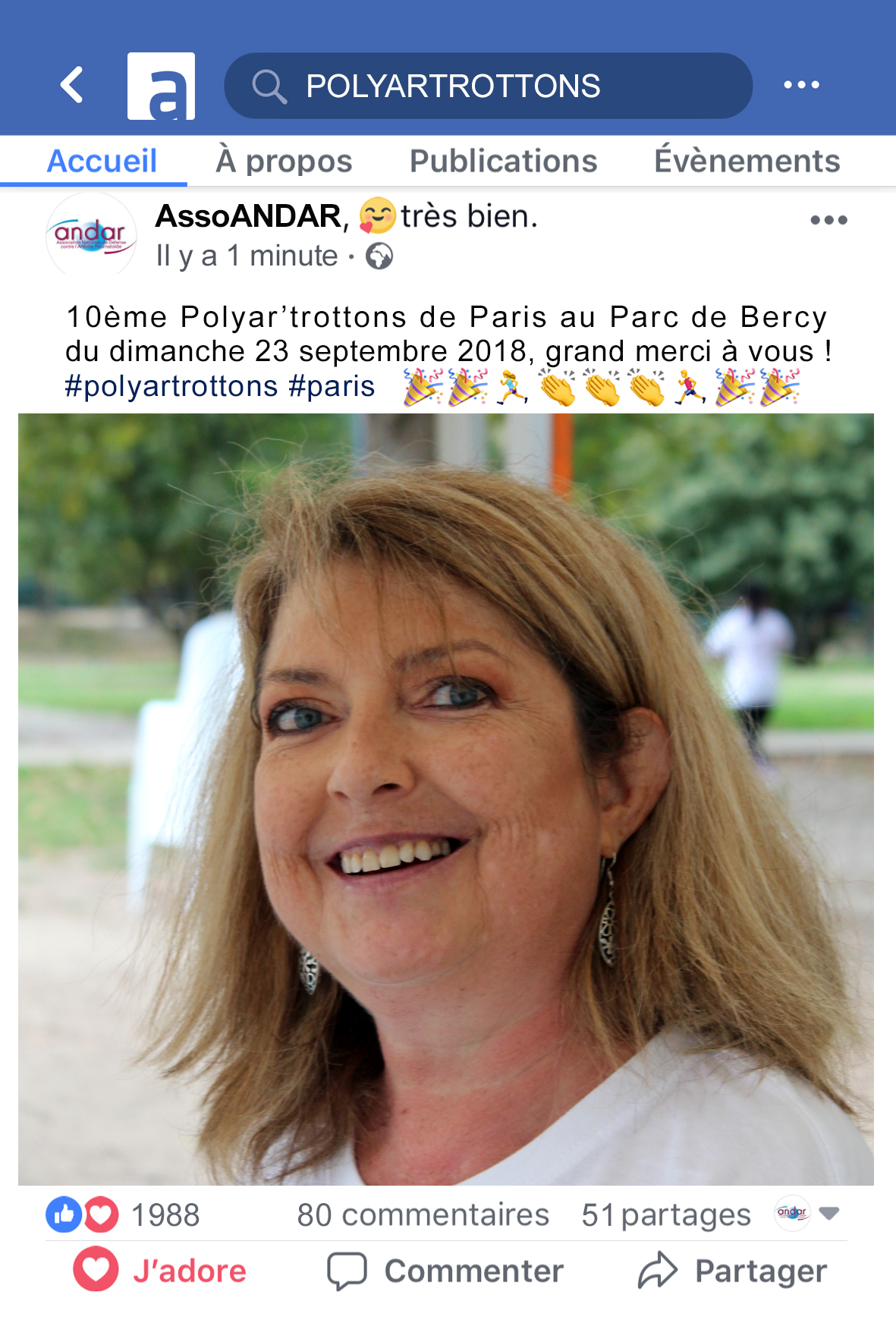Tap the Commenter button
The width and height of the screenshot is (896, 1326).
point(445,1271)
